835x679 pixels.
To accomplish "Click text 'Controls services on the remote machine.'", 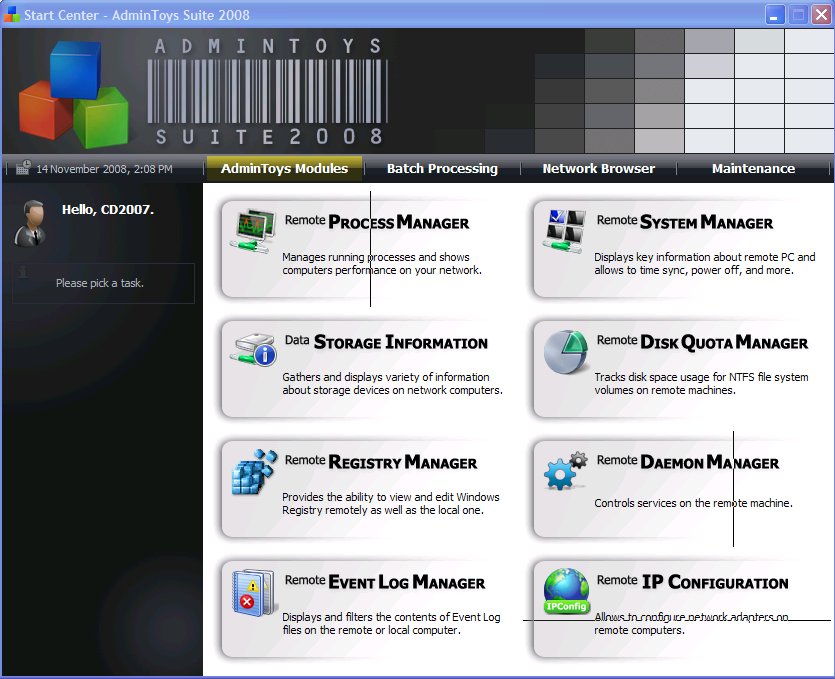I will [693, 503].
